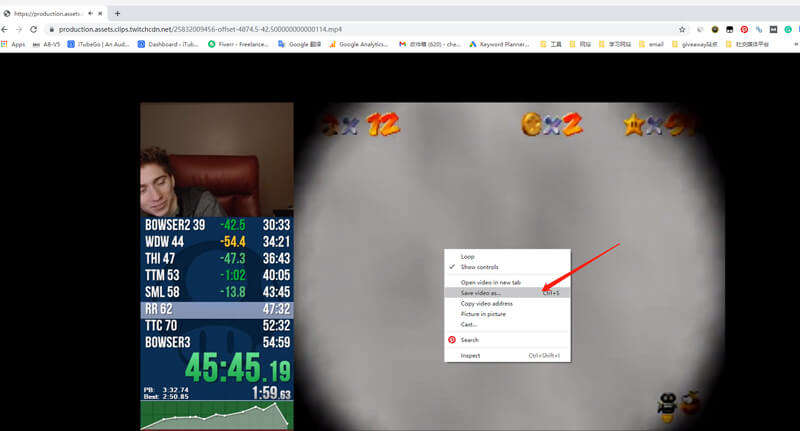Close the production.assets tab
Image resolution: width=800 pixels, height=431 pixels.
click(x=100, y=13)
